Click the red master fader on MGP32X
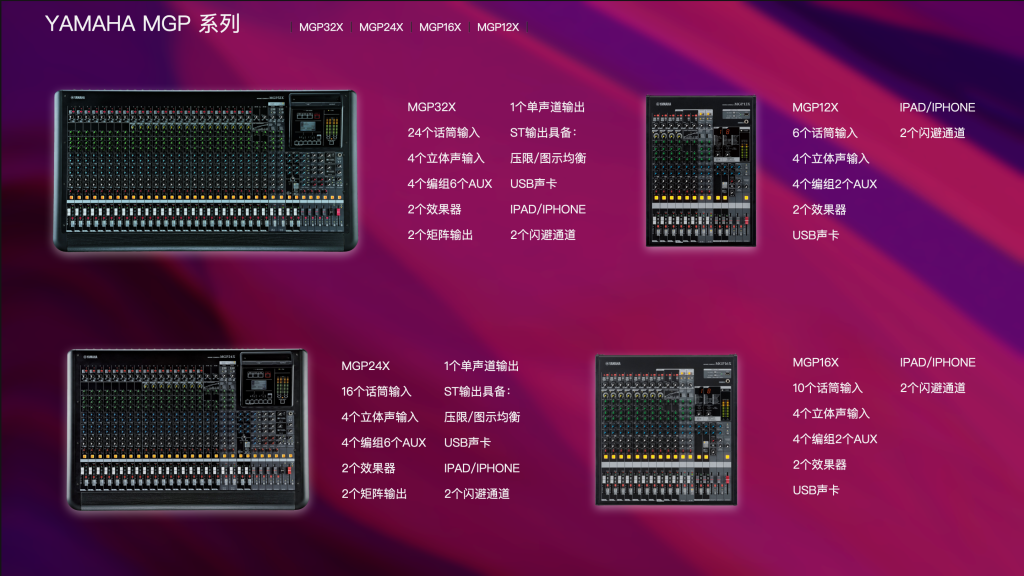This screenshot has height=576, width=1024. (338, 211)
